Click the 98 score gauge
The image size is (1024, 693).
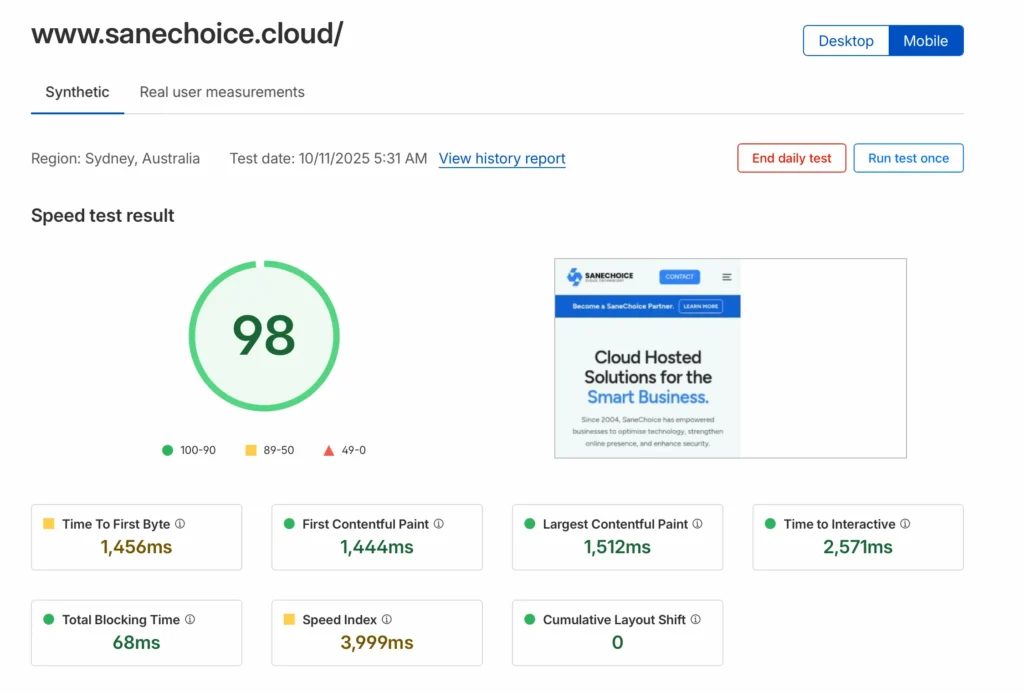click(x=264, y=336)
